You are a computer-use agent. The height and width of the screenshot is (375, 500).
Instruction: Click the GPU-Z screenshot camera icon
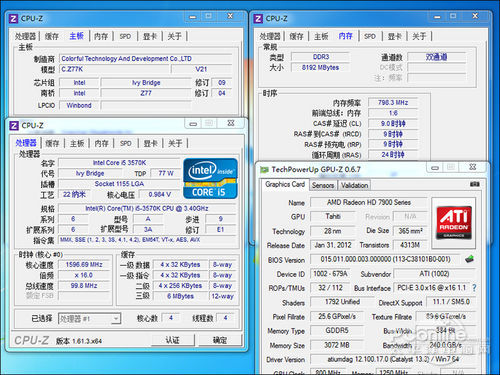474,184
